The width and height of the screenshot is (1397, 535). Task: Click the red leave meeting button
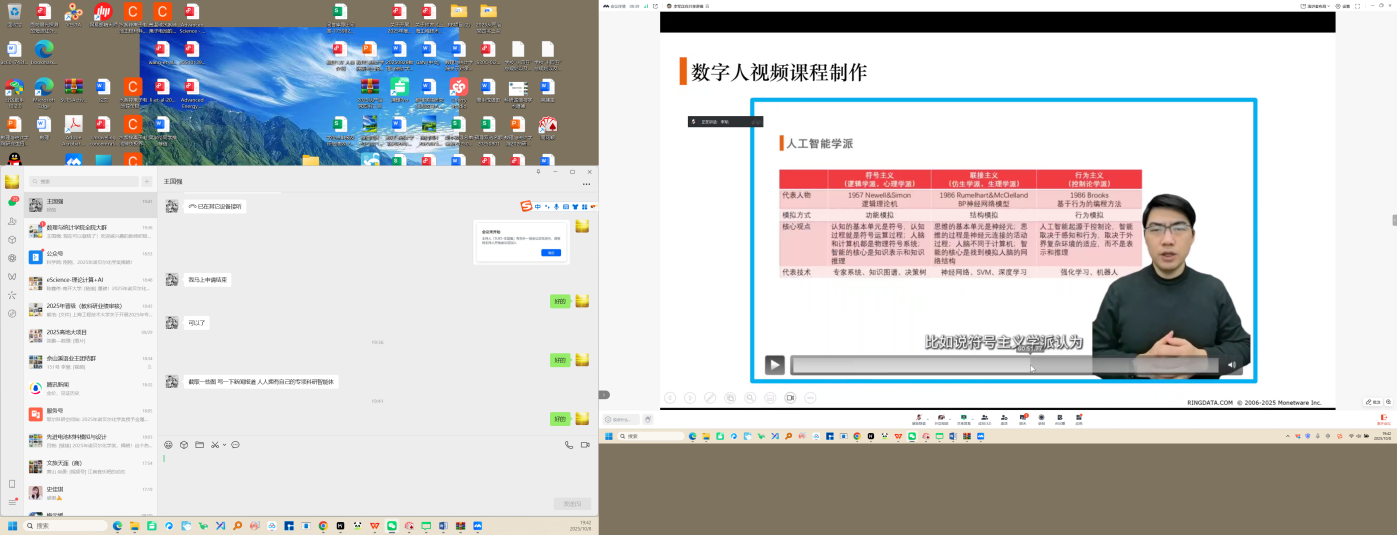1384,419
